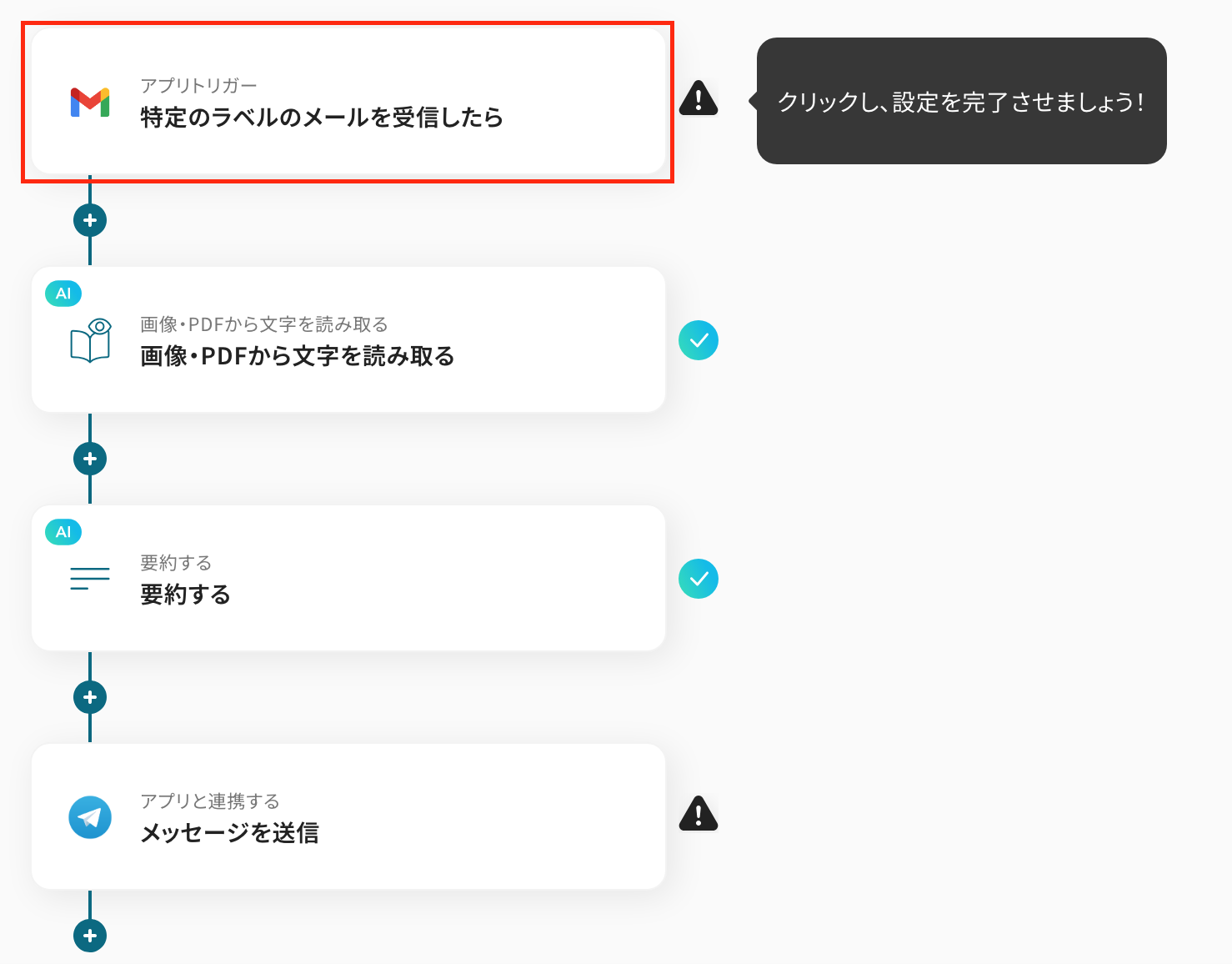Screen dimensions: 1232x964
Task: Add a step below the Gmail trigger
Action: pos(90,220)
